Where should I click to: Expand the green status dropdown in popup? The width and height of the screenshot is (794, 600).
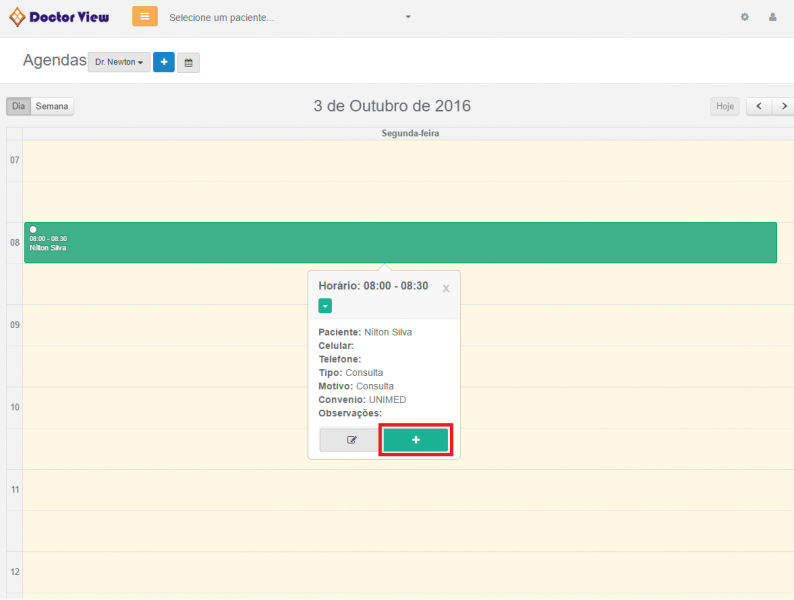point(325,306)
